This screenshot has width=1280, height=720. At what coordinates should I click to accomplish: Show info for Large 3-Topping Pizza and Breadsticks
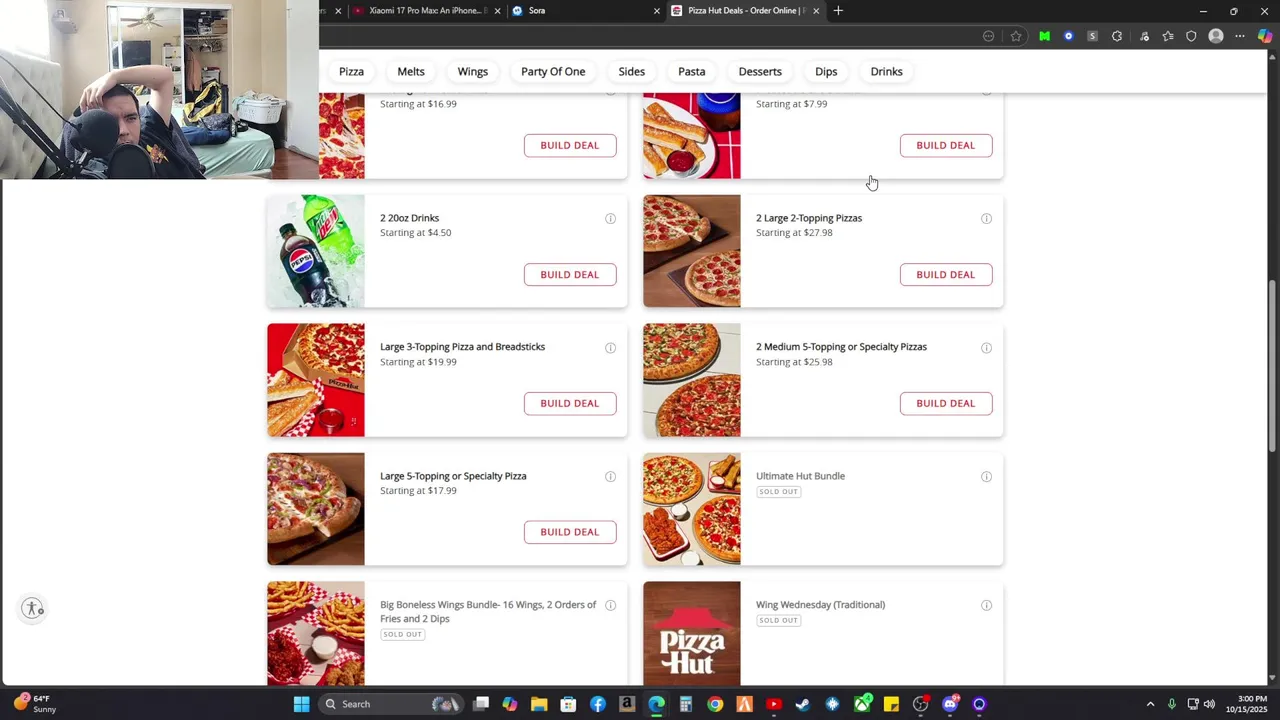click(x=610, y=347)
